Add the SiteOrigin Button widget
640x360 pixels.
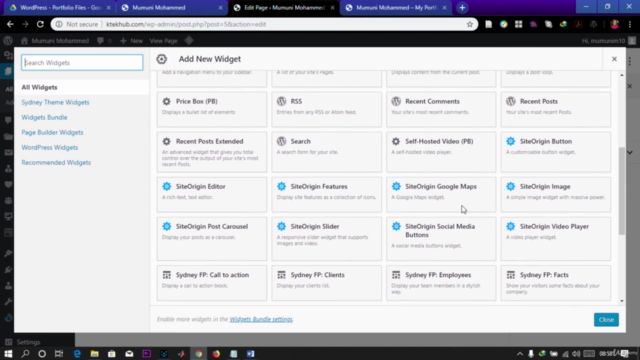(556, 152)
